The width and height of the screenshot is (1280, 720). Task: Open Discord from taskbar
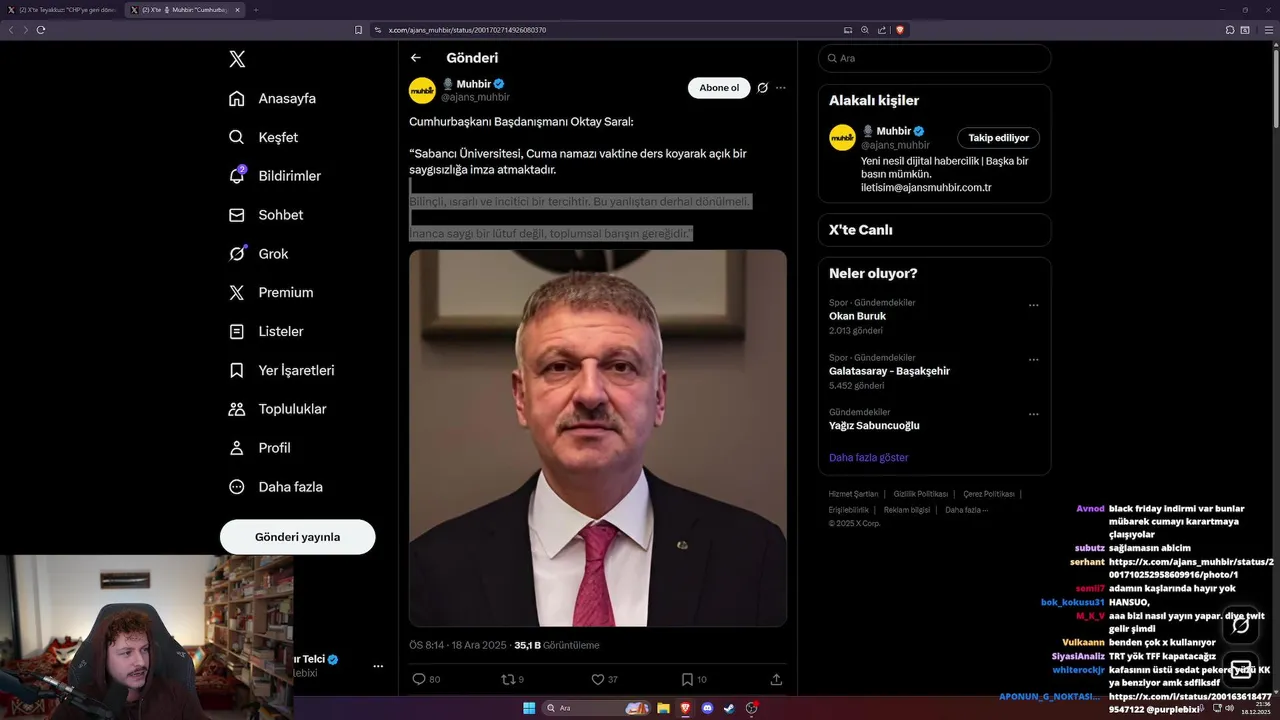pyautogui.click(x=708, y=708)
